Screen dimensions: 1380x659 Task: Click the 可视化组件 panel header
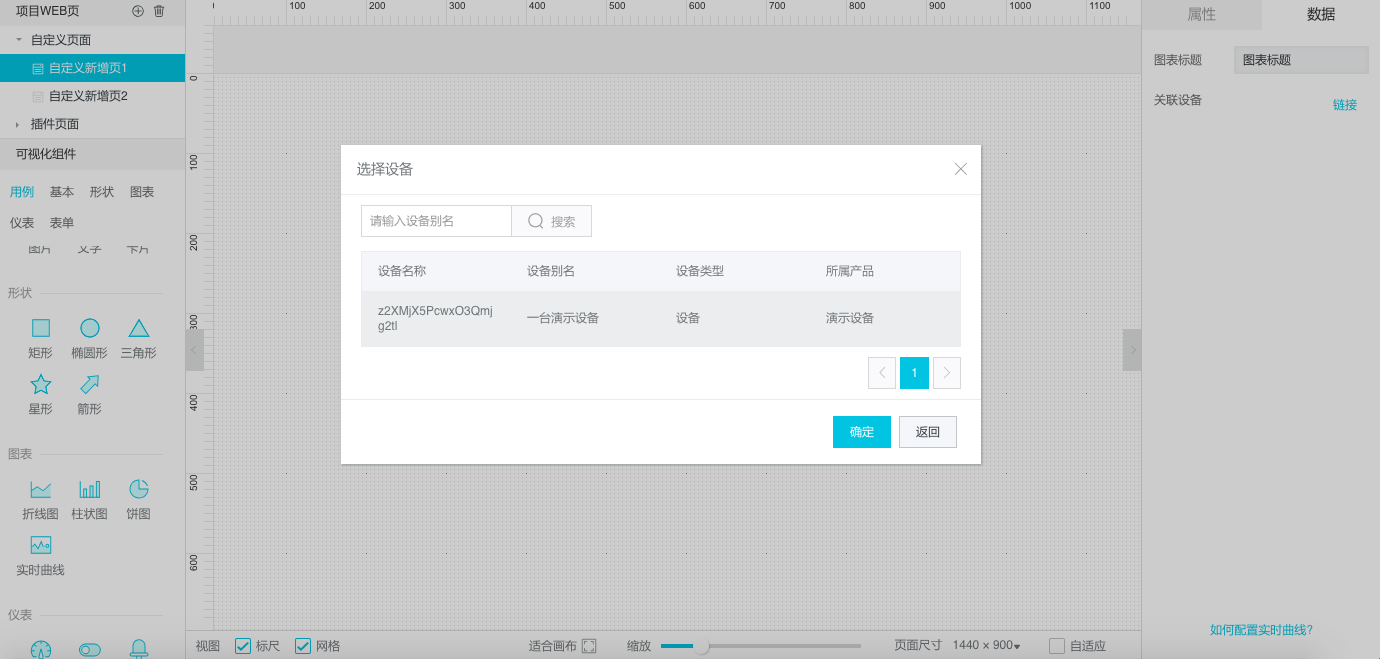click(x=92, y=154)
